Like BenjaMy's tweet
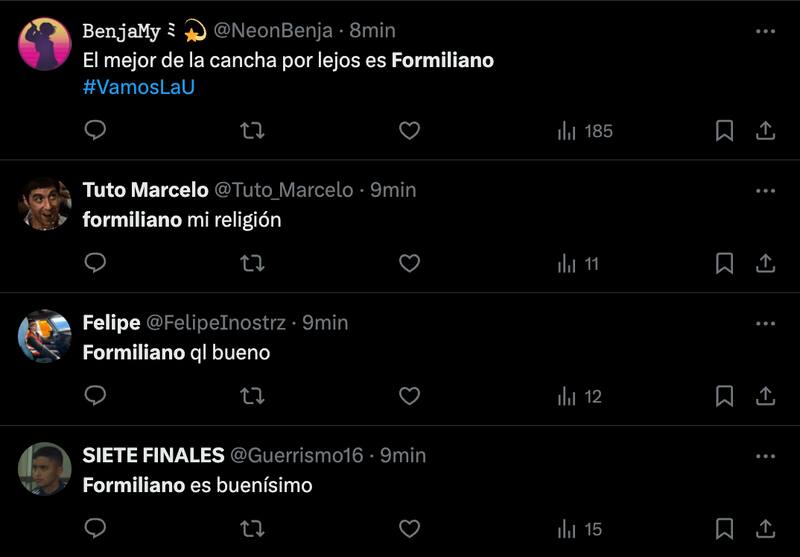 (x=409, y=131)
